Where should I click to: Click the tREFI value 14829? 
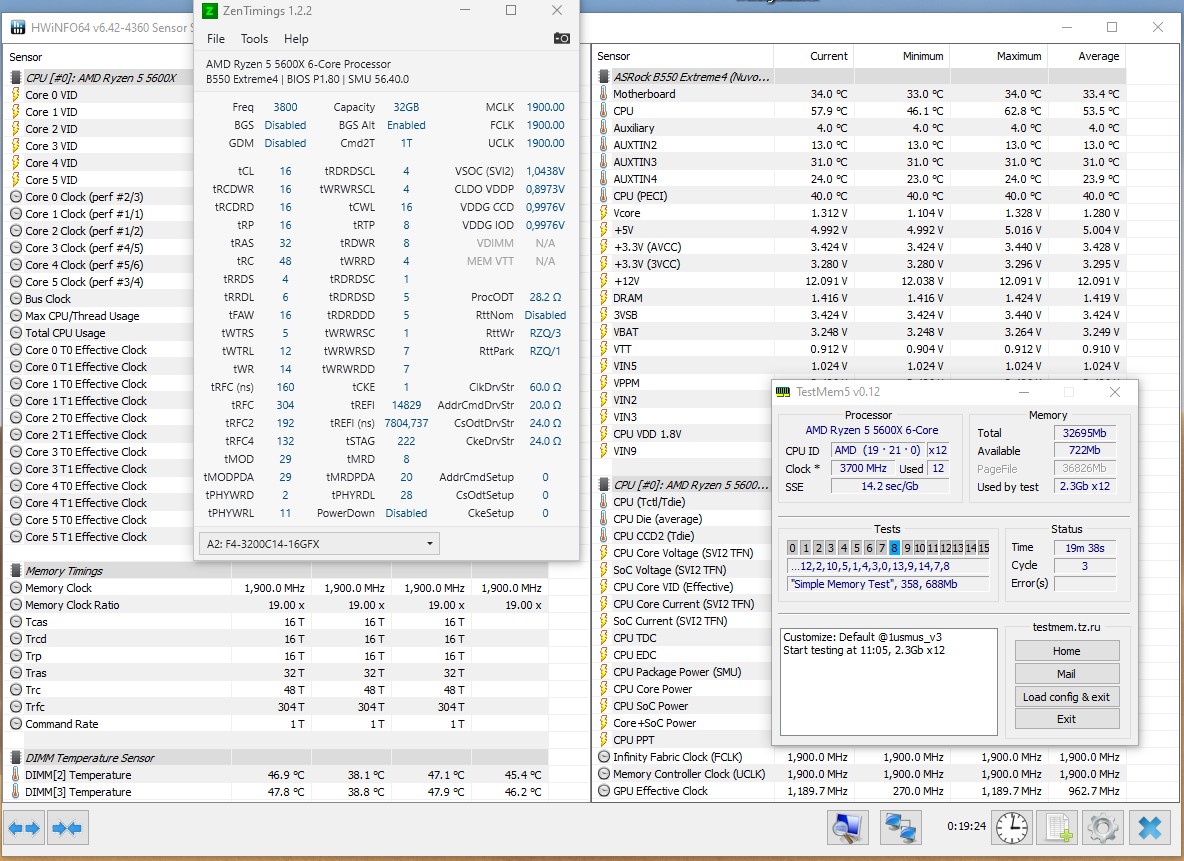point(406,405)
